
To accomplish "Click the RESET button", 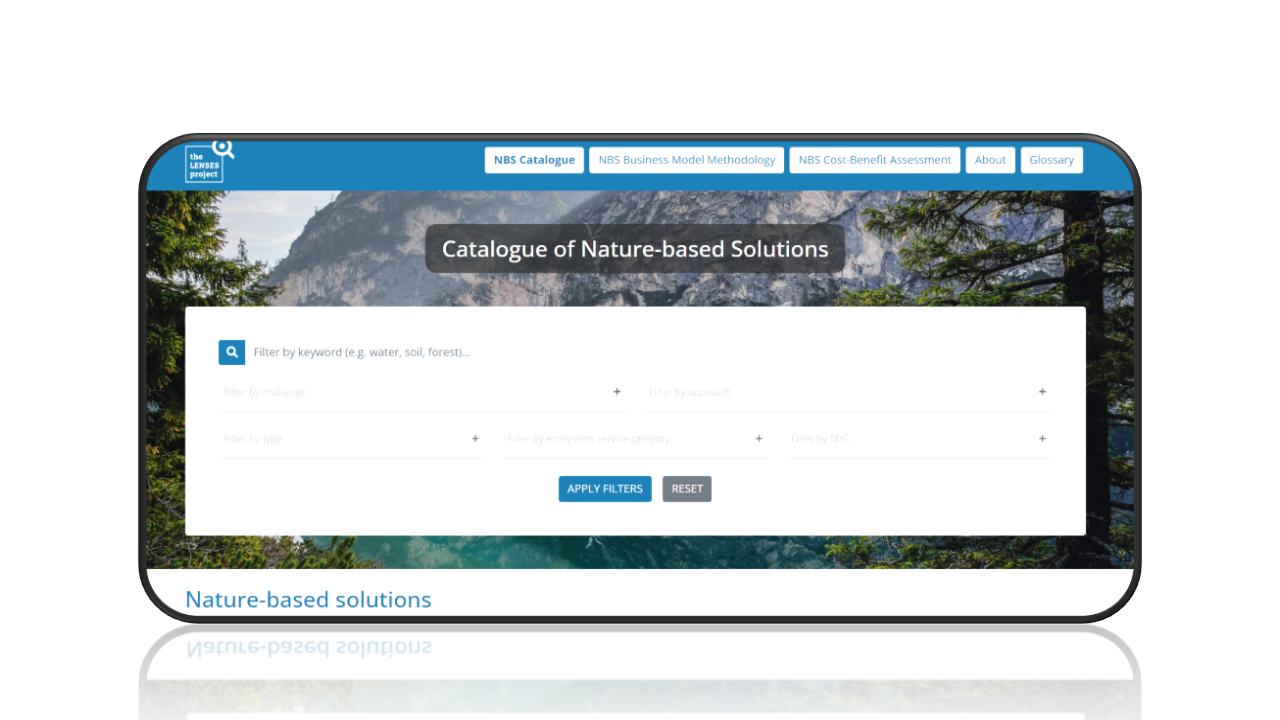I will [687, 489].
